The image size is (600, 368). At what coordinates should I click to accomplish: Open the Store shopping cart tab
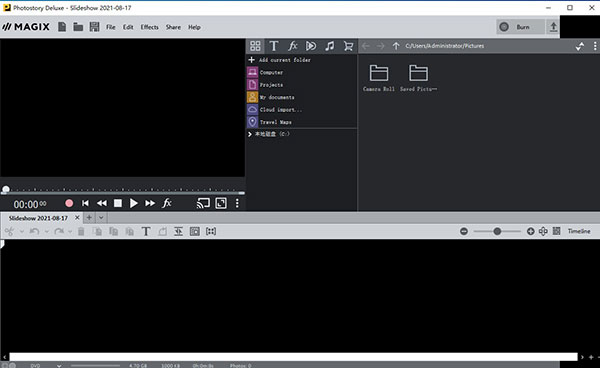point(348,46)
